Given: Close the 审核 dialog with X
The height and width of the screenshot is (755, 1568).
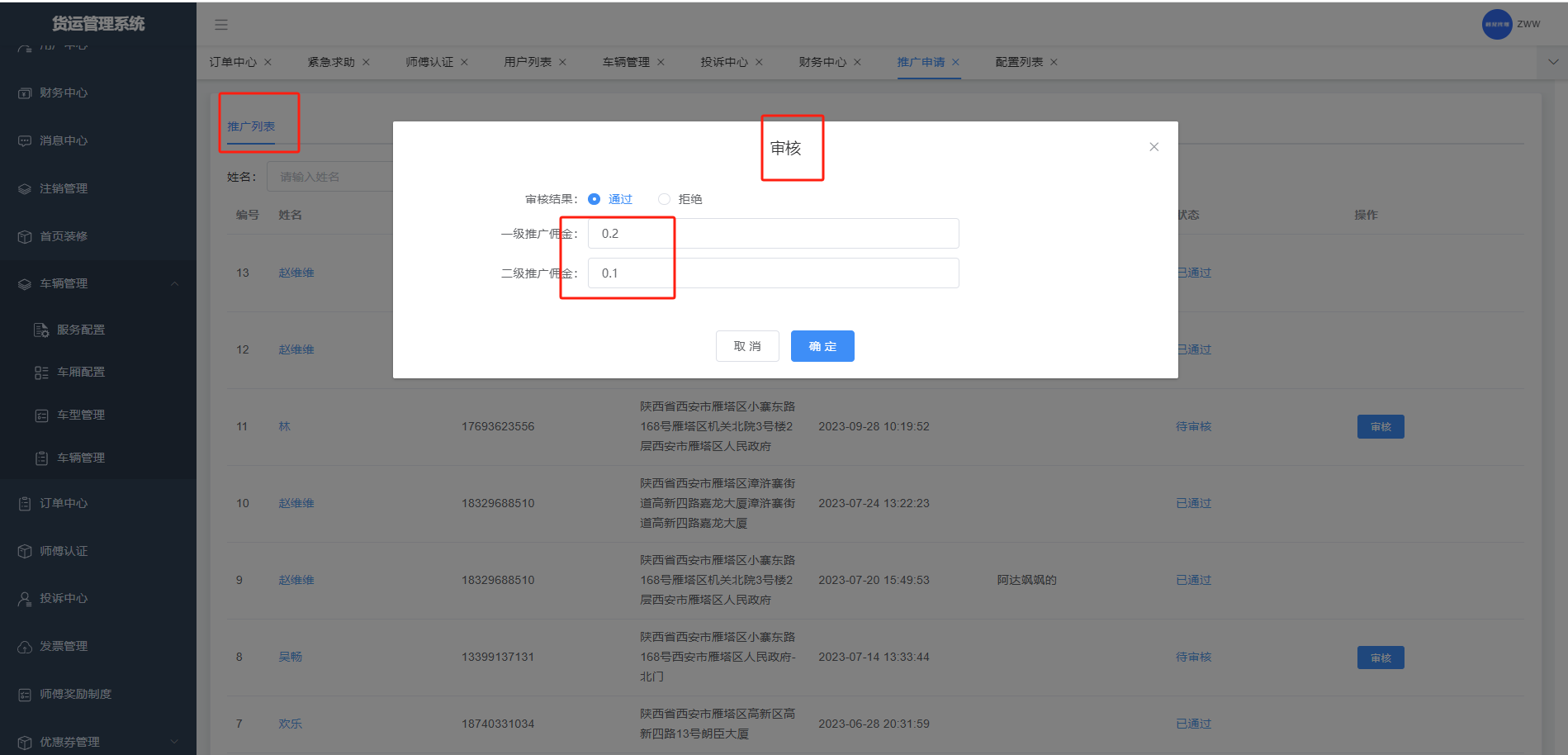Looking at the screenshot, I should click(1153, 147).
